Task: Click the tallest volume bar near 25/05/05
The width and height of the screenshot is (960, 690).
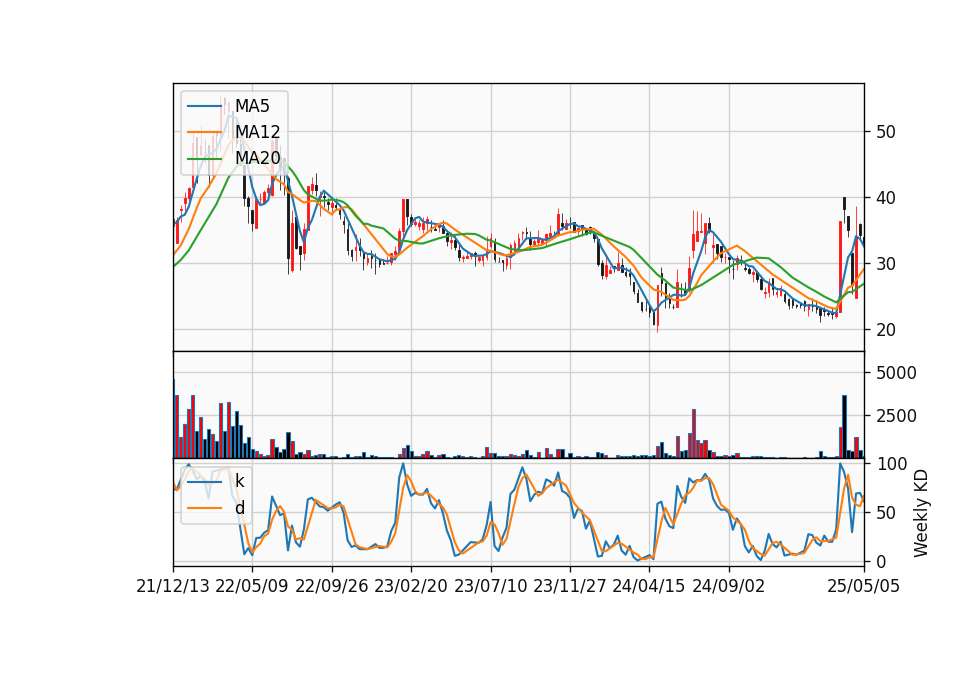Action: pos(845,427)
